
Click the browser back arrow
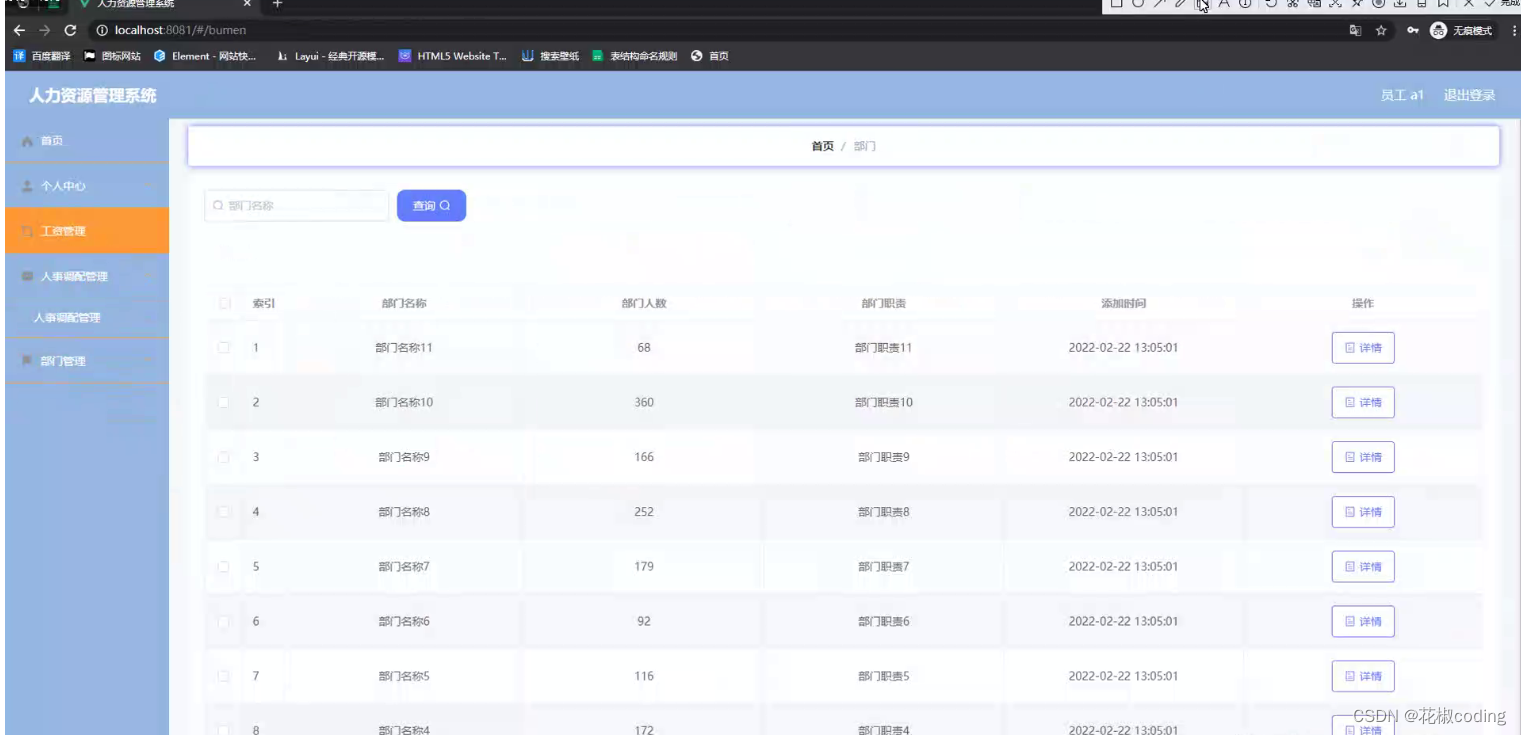pos(20,31)
